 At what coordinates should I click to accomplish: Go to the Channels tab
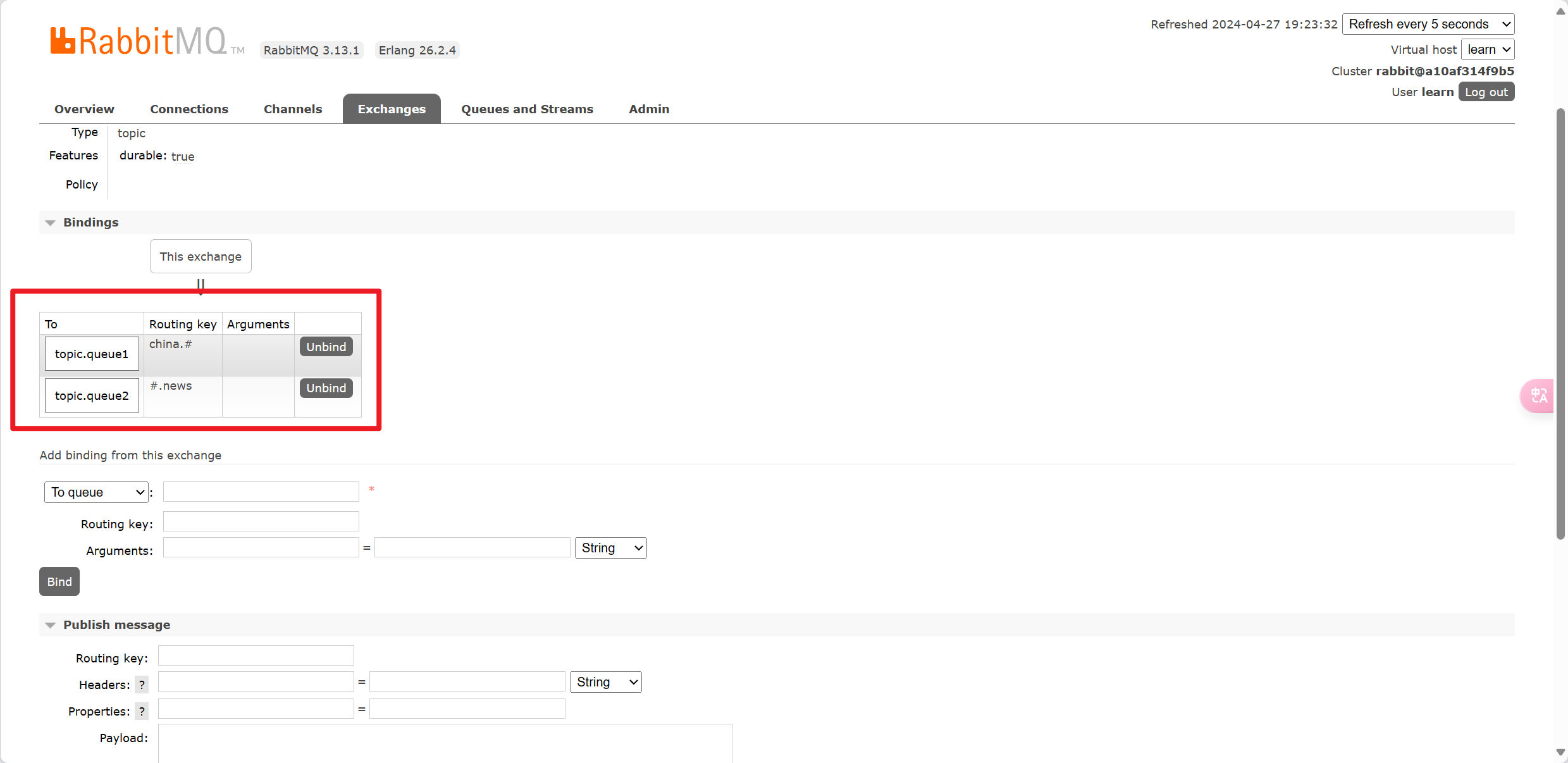[293, 109]
